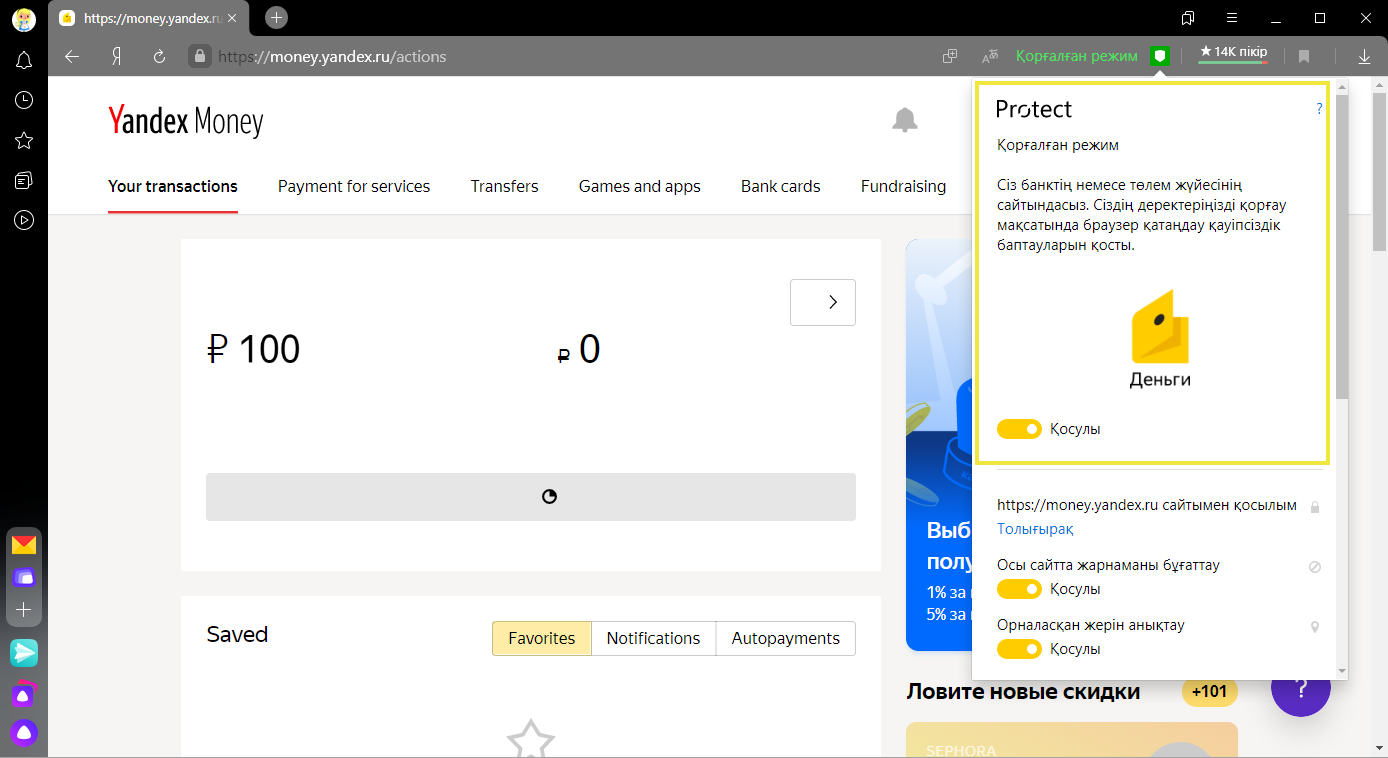Click the Yandex Money logo

(186, 122)
